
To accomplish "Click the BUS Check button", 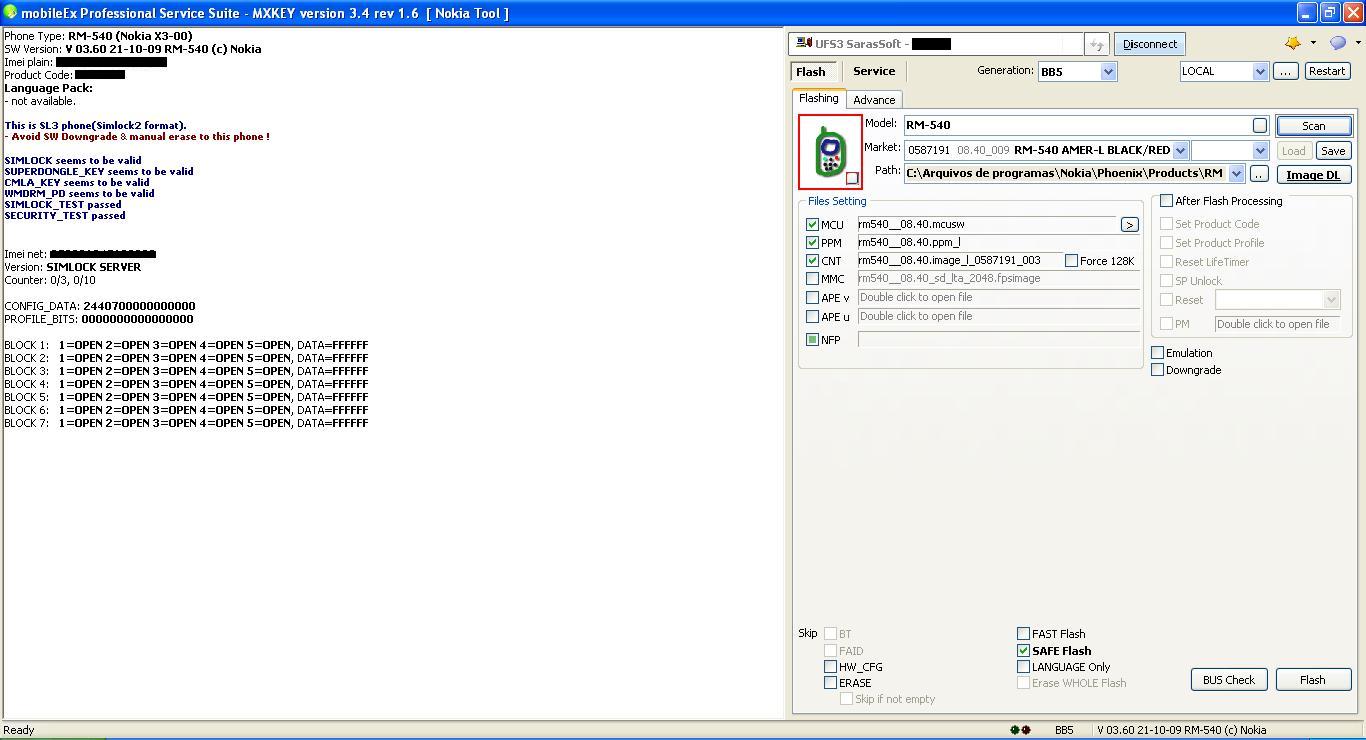I will click(1229, 680).
